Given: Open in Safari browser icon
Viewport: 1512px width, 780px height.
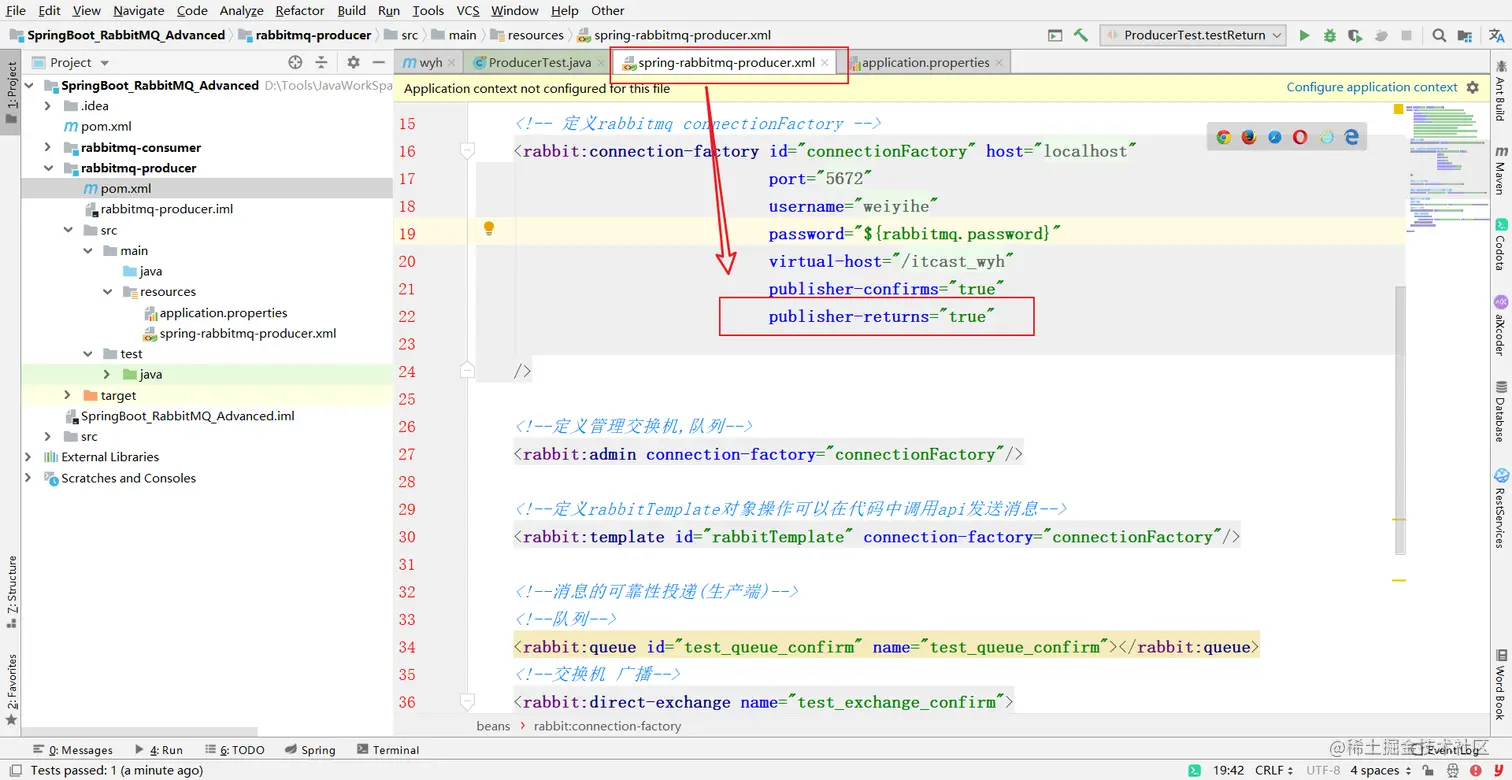Looking at the screenshot, I should point(1275,137).
